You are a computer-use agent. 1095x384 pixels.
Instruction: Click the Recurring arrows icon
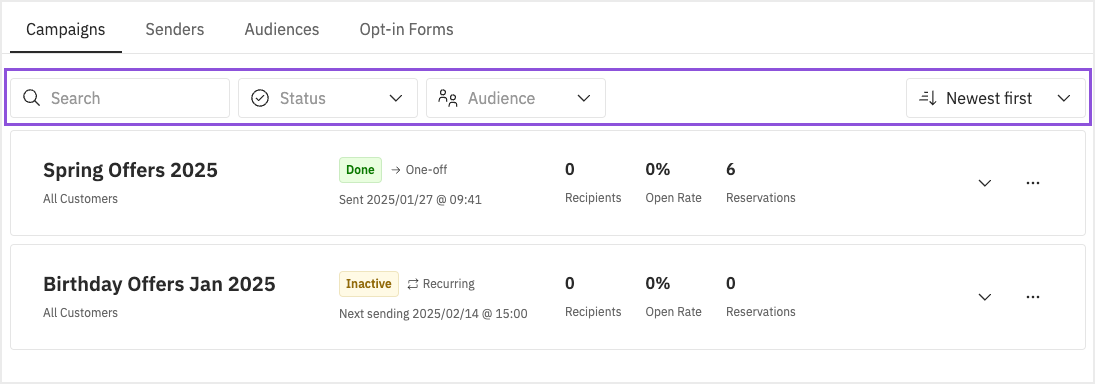(x=413, y=283)
